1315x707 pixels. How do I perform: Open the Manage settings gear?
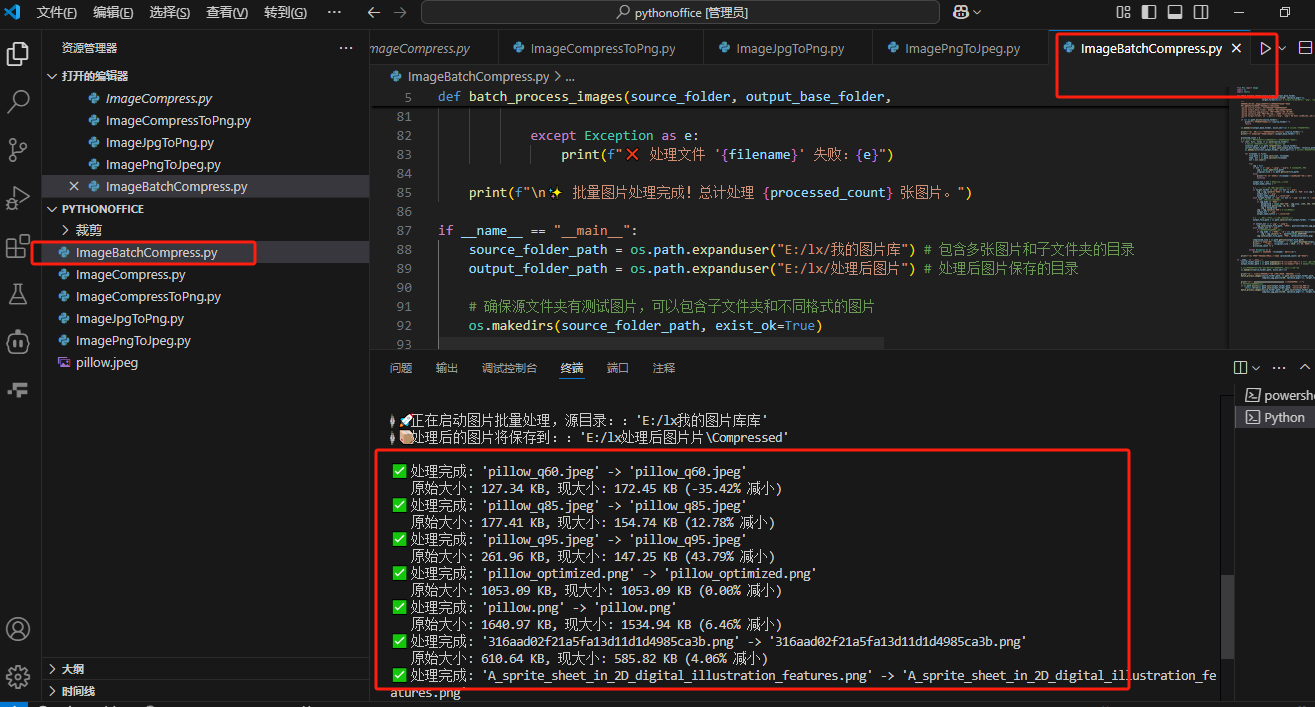18,677
